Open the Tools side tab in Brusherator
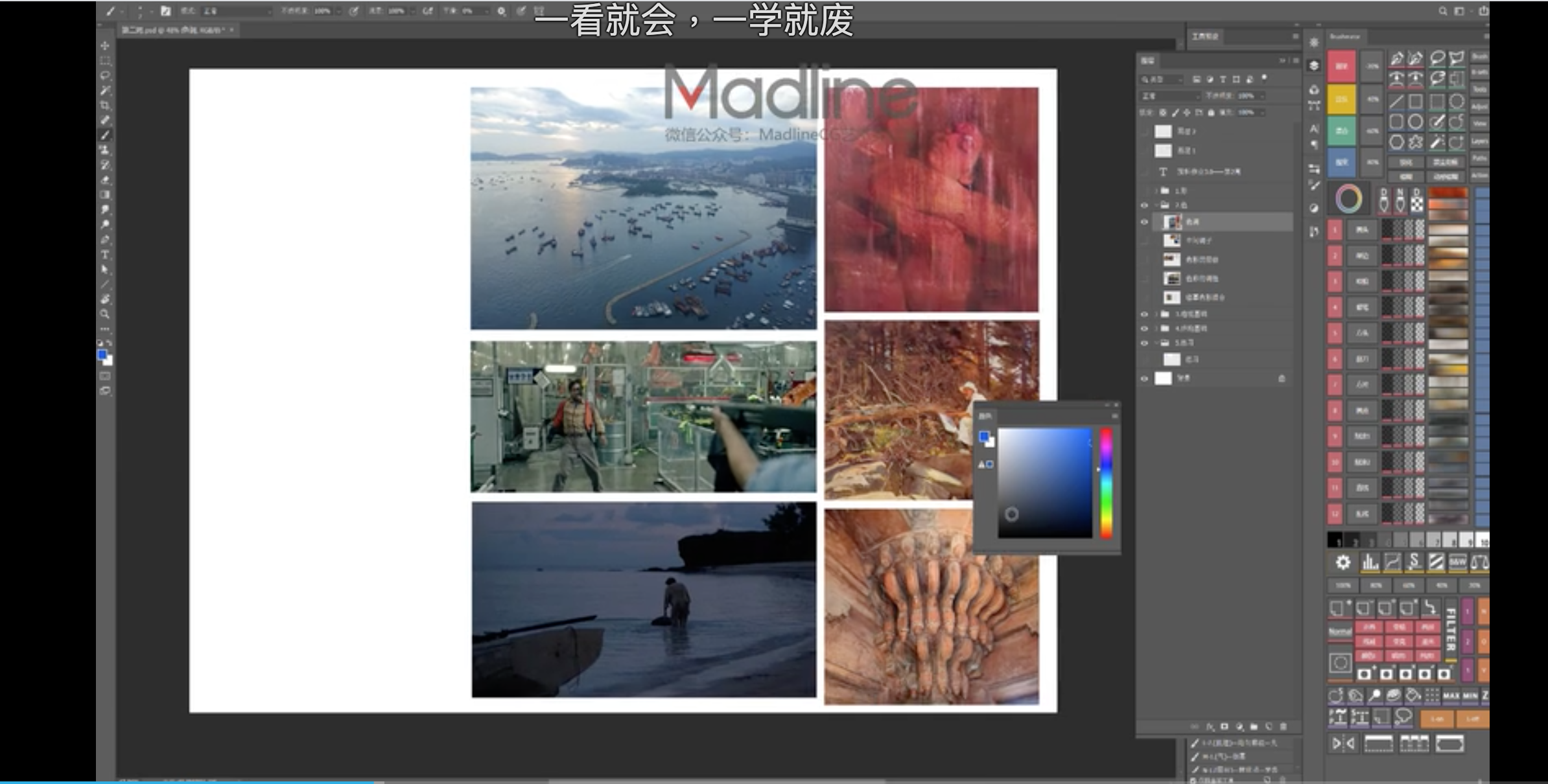Viewport: 1548px width, 784px height. coord(1480,89)
